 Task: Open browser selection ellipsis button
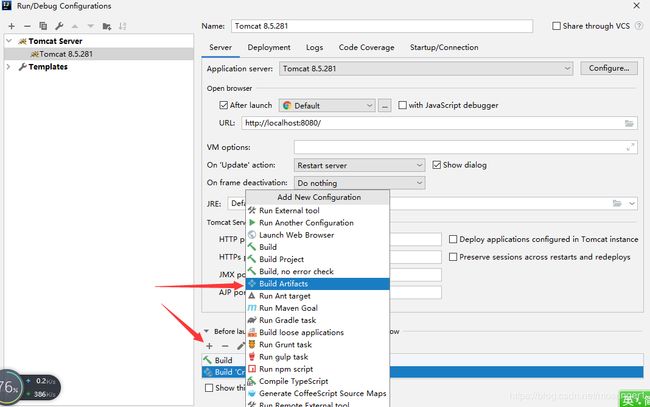tap(385, 106)
